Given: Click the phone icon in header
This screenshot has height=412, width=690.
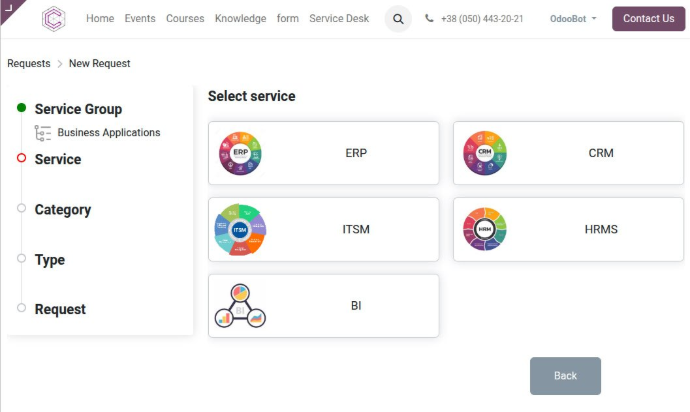Looking at the screenshot, I should [430, 19].
